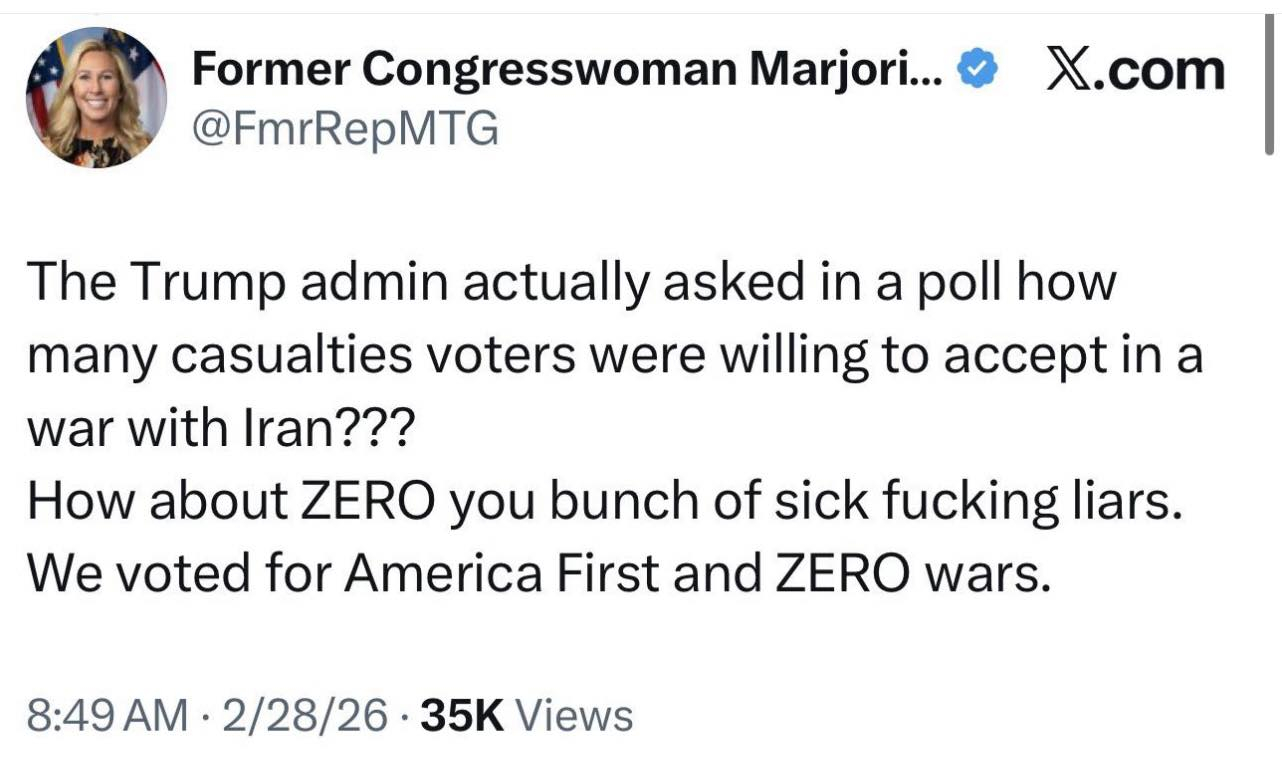Click the X logo beside .com

1067,70
